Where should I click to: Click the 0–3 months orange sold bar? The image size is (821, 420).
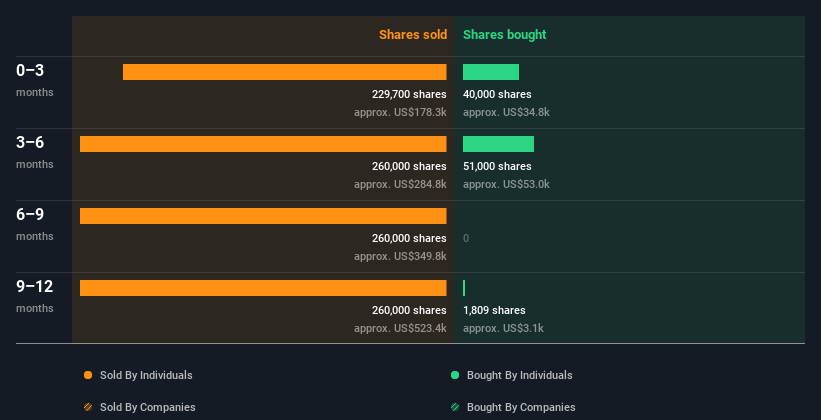[284, 72]
